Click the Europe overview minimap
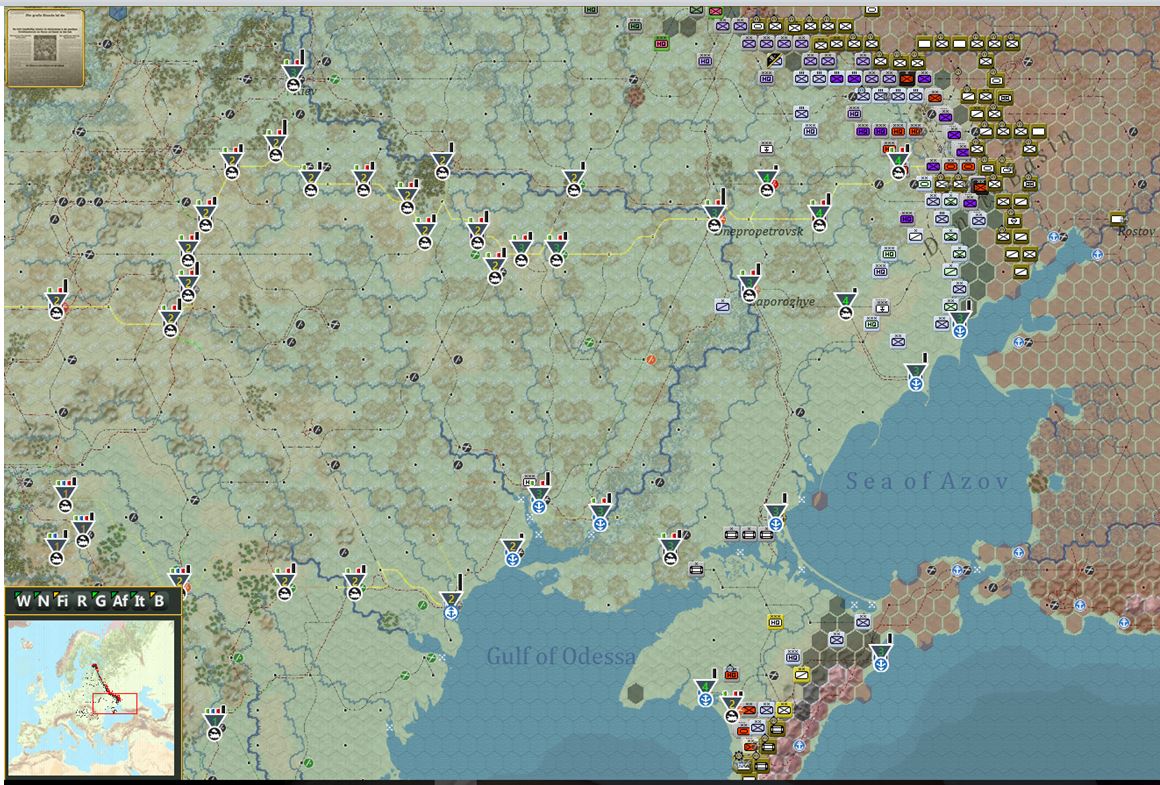The image size is (1160, 785). [x=92, y=698]
